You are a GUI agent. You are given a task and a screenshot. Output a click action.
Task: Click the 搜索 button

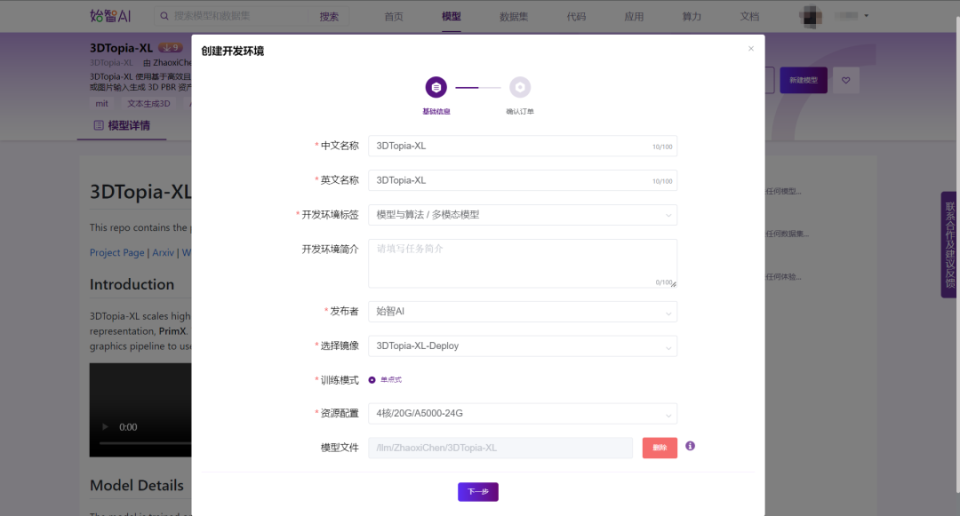click(329, 17)
